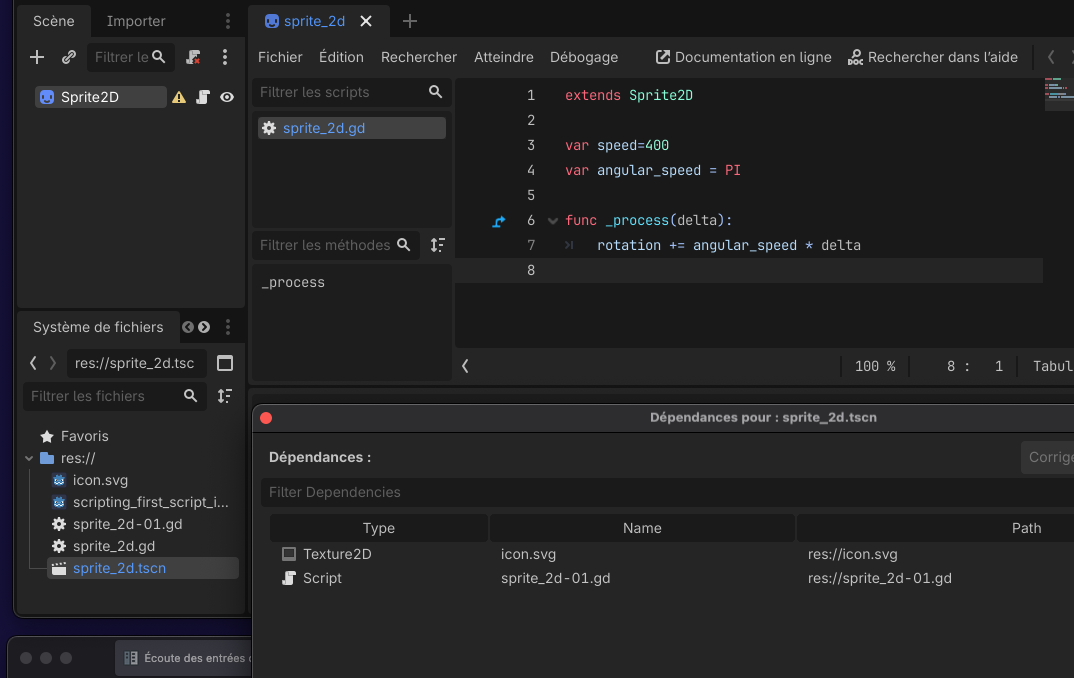
Task: Open file sort options in file system
Action: 225,396
